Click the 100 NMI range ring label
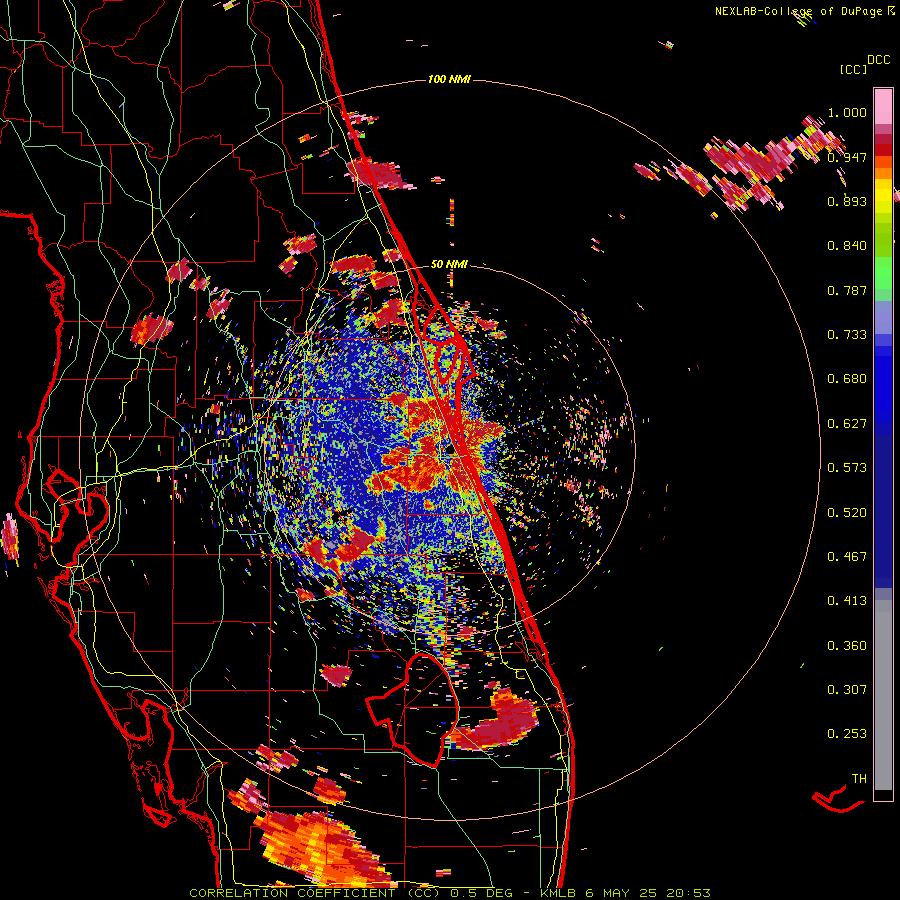900x900 pixels. (449, 79)
